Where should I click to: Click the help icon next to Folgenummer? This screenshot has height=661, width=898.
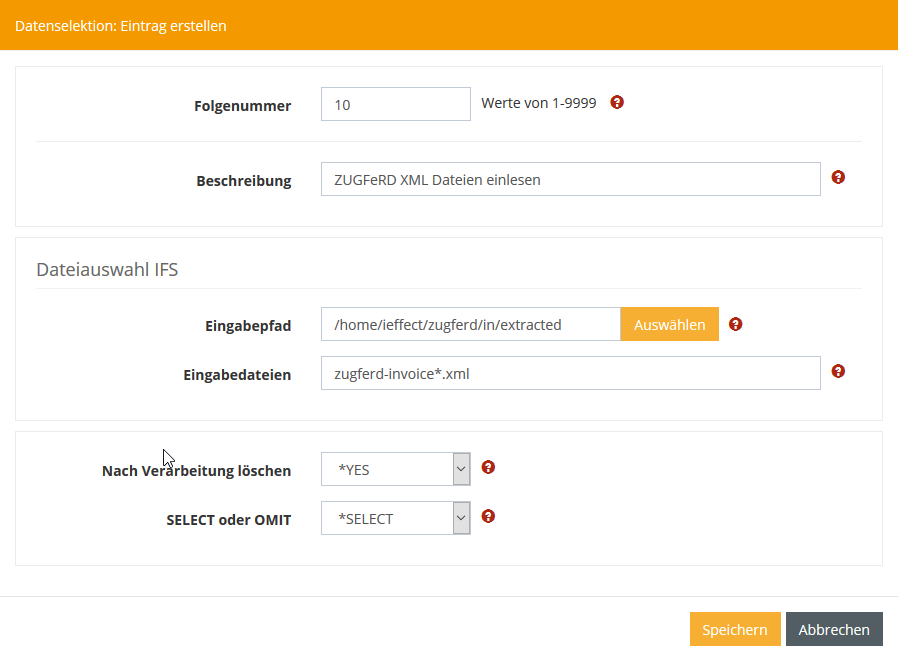coord(617,102)
